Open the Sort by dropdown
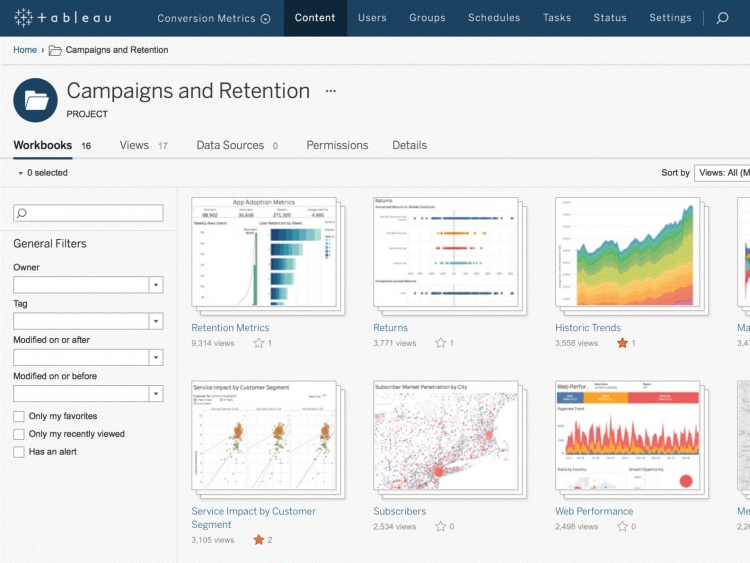 (721, 173)
